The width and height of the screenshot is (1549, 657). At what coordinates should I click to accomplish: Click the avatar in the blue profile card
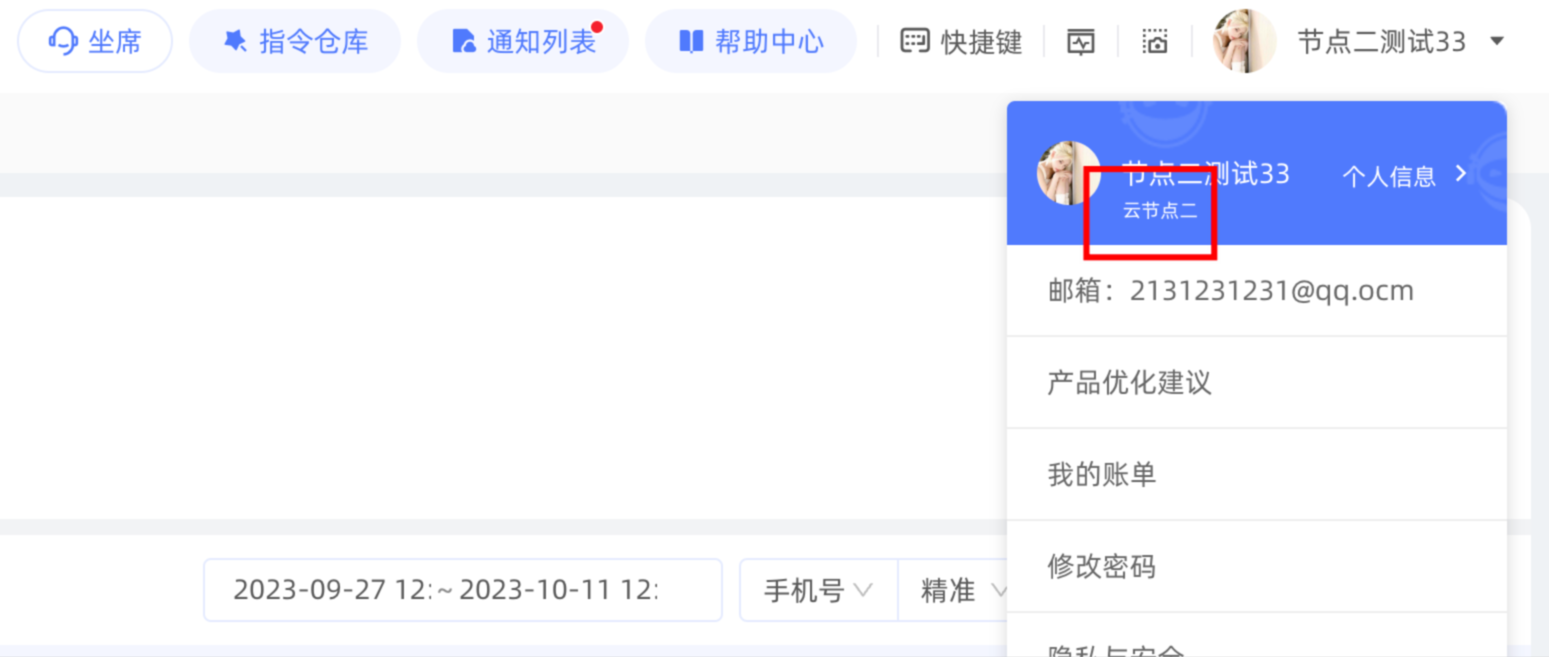click(1068, 173)
